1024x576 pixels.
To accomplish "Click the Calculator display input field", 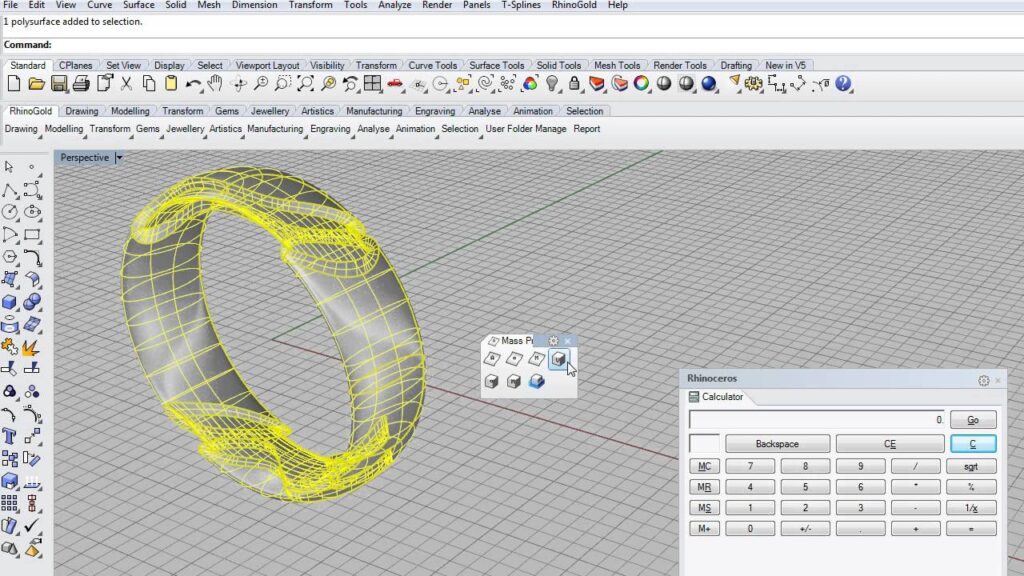I will [x=816, y=420].
